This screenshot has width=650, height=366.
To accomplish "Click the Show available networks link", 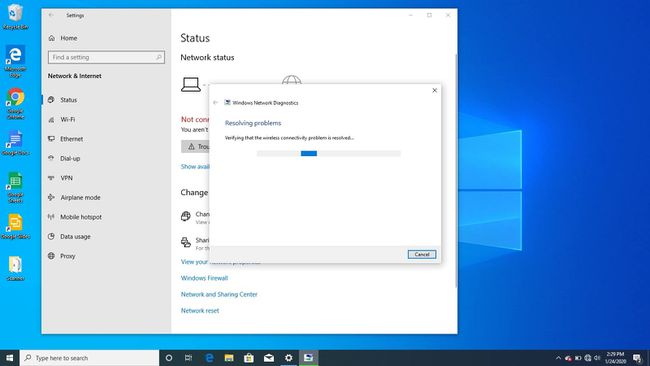I will point(195,167).
